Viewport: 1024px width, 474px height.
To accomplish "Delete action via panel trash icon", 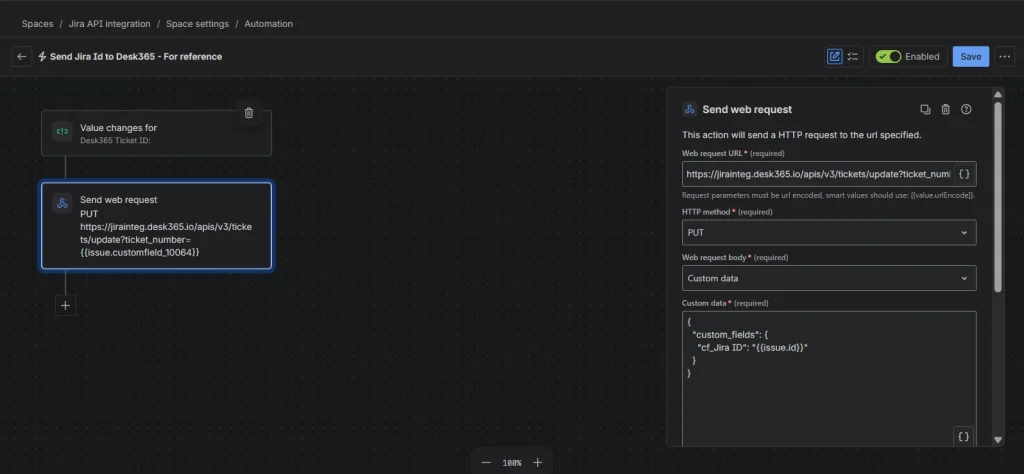I will 946,110.
